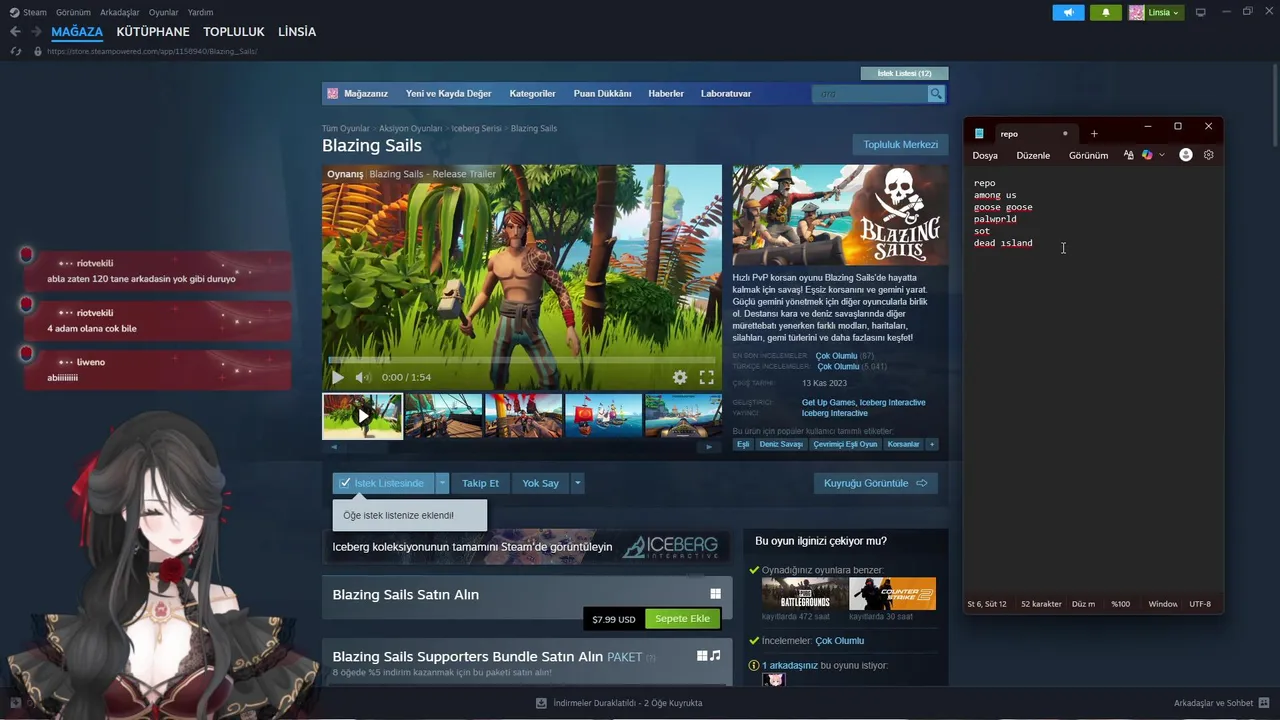Image resolution: width=1280 pixels, height=720 pixels.
Task: Mute the trailer with the speaker icon
Action: pyautogui.click(x=363, y=377)
